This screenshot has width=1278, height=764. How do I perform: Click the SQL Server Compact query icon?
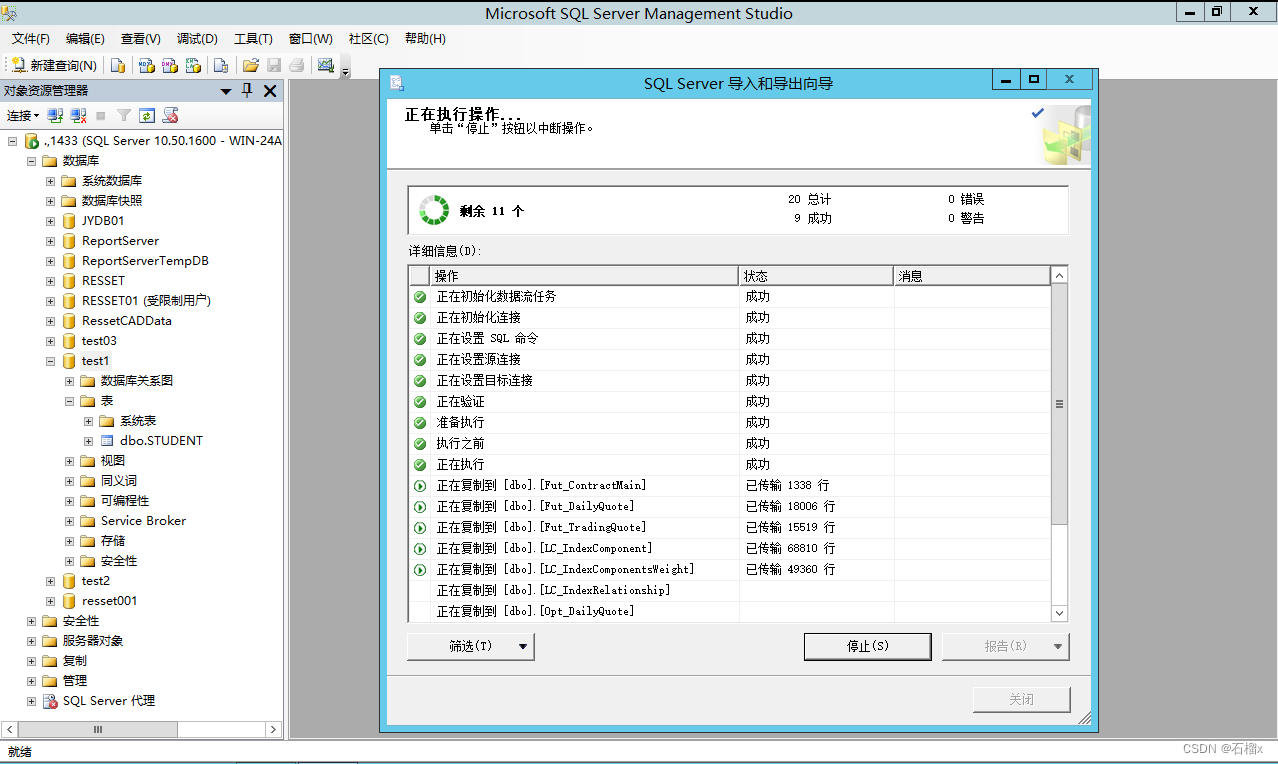pyautogui.click(x=220, y=65)
